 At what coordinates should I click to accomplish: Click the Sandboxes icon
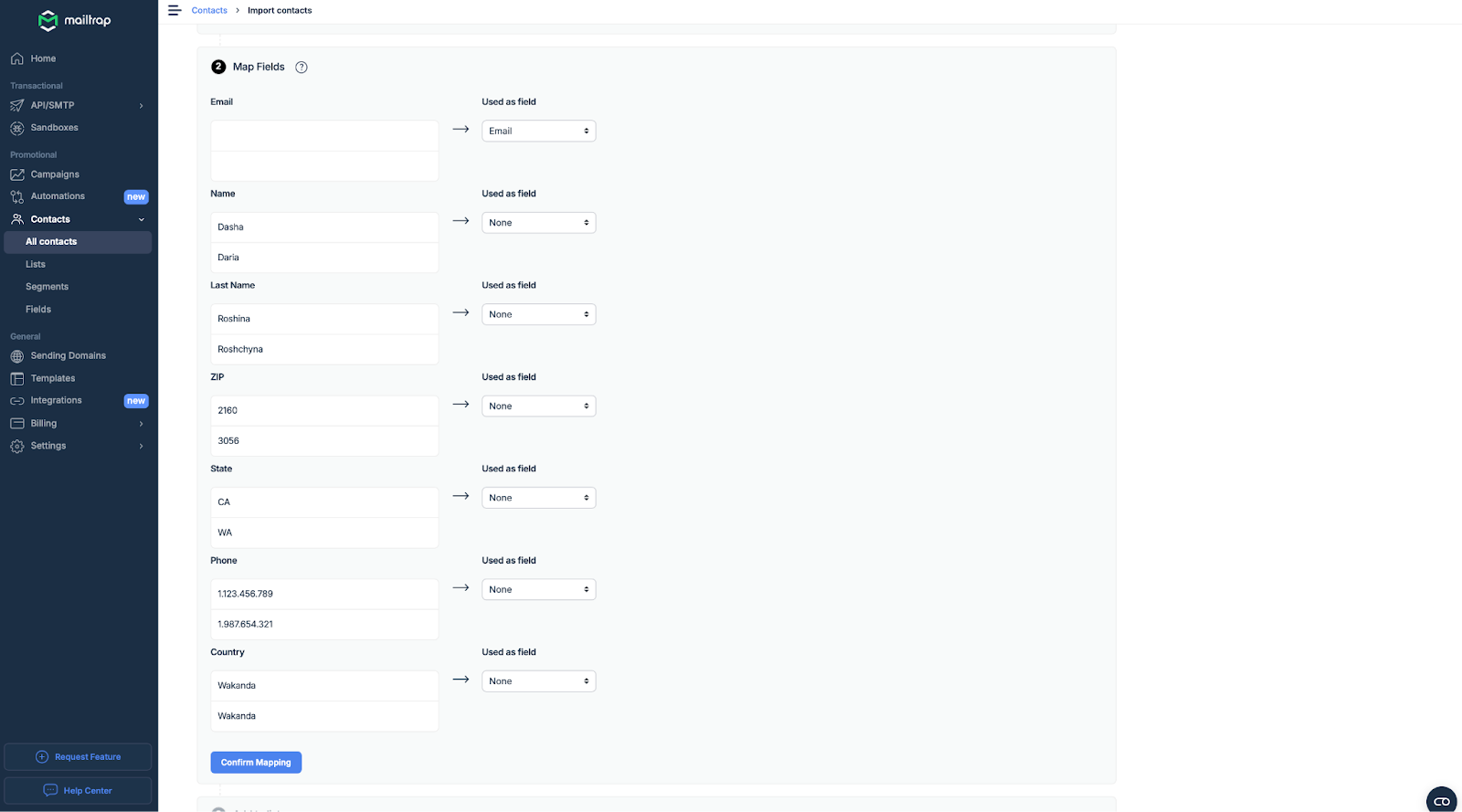click(17, 127)
